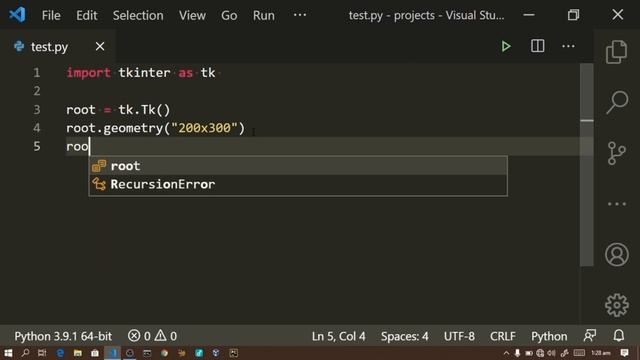
Task: Select Python 3.9.1 64-bit interpreter
Action: tap(63, 336)
